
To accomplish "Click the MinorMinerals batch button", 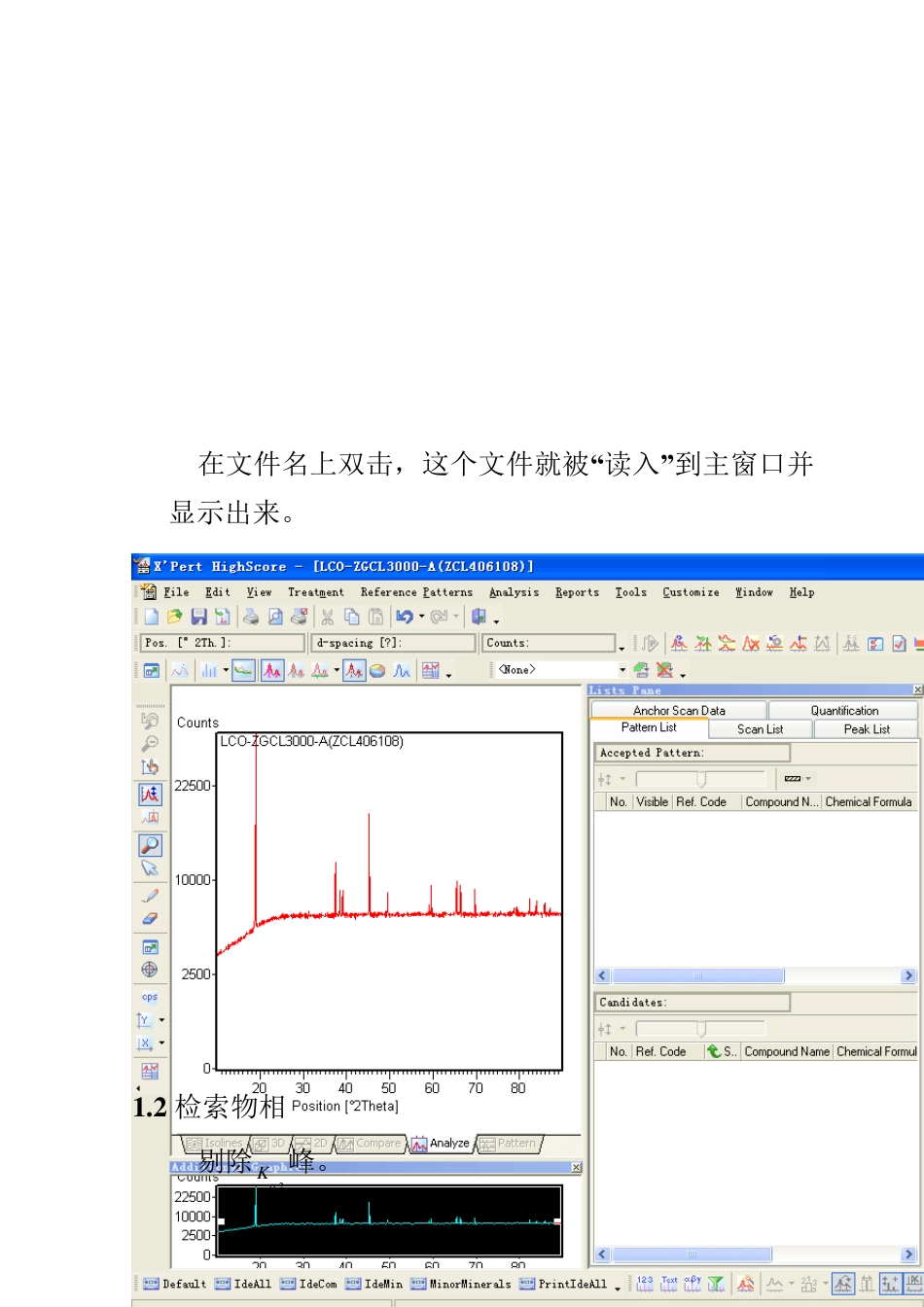I will tap(460, 1284).
